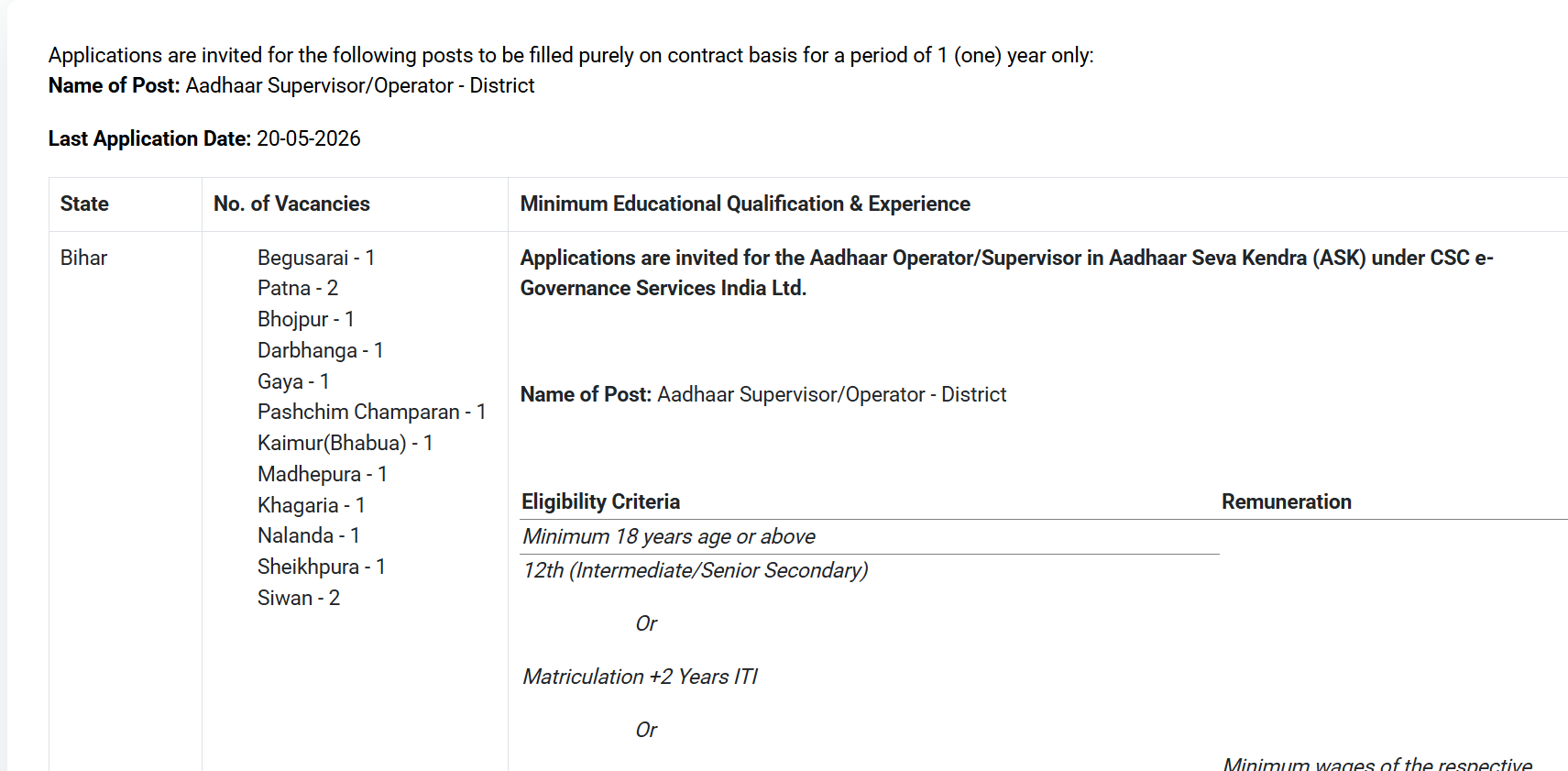Click the Madhepura - 1 list item

323,474
